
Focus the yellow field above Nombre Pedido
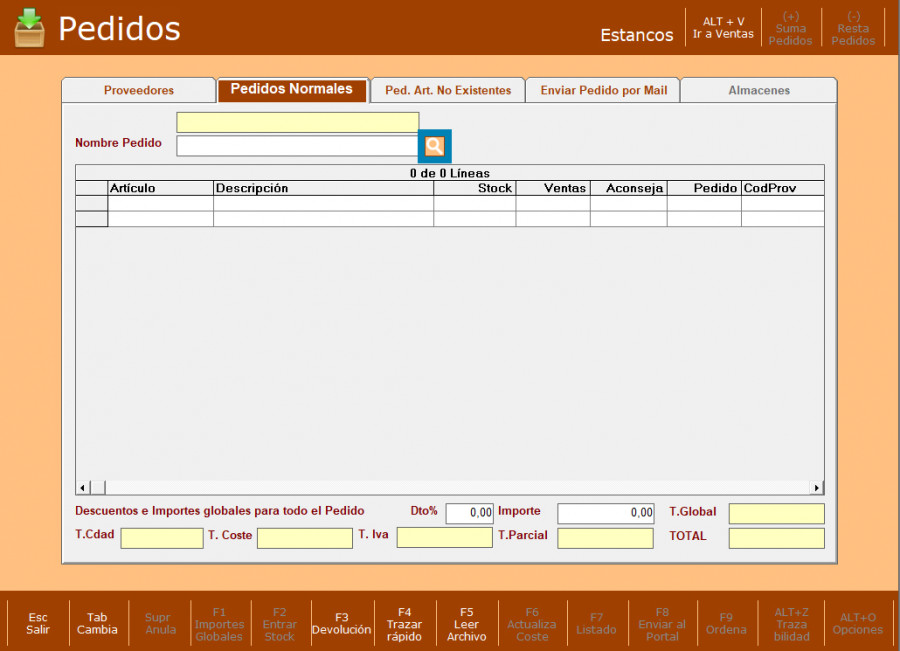(x=297, y=122)
